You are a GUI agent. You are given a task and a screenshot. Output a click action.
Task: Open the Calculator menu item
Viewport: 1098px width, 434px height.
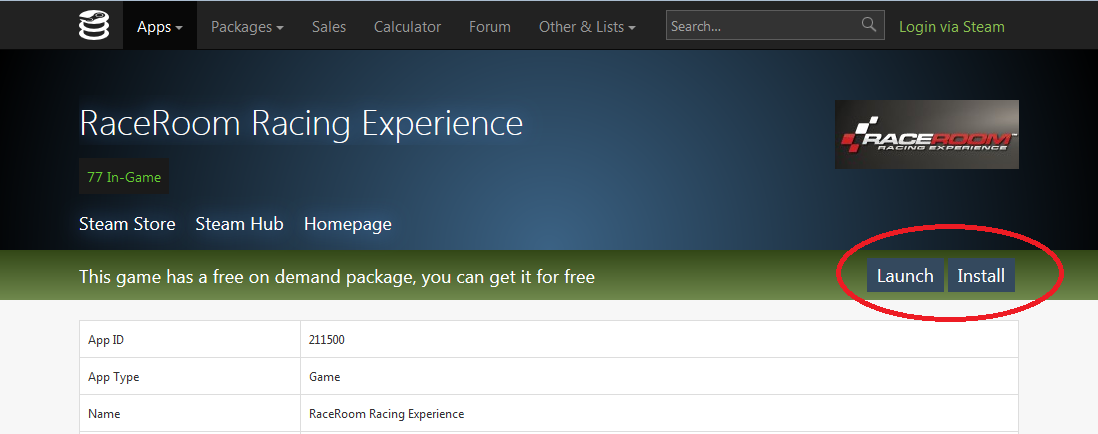tap(407, 27)
